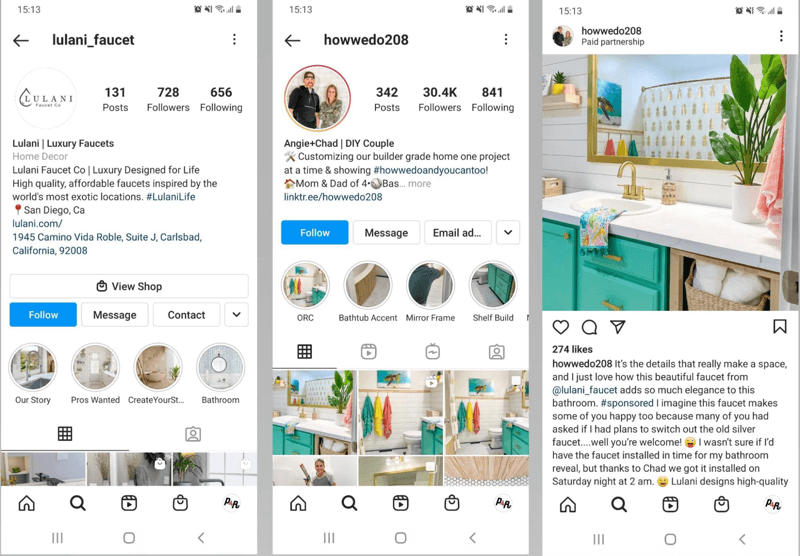This screenshot has height=556, width=800.
Task: Switch to tagged photos tab on lulani_faucet
Action: pyautogui.click(x=193, y=434)
